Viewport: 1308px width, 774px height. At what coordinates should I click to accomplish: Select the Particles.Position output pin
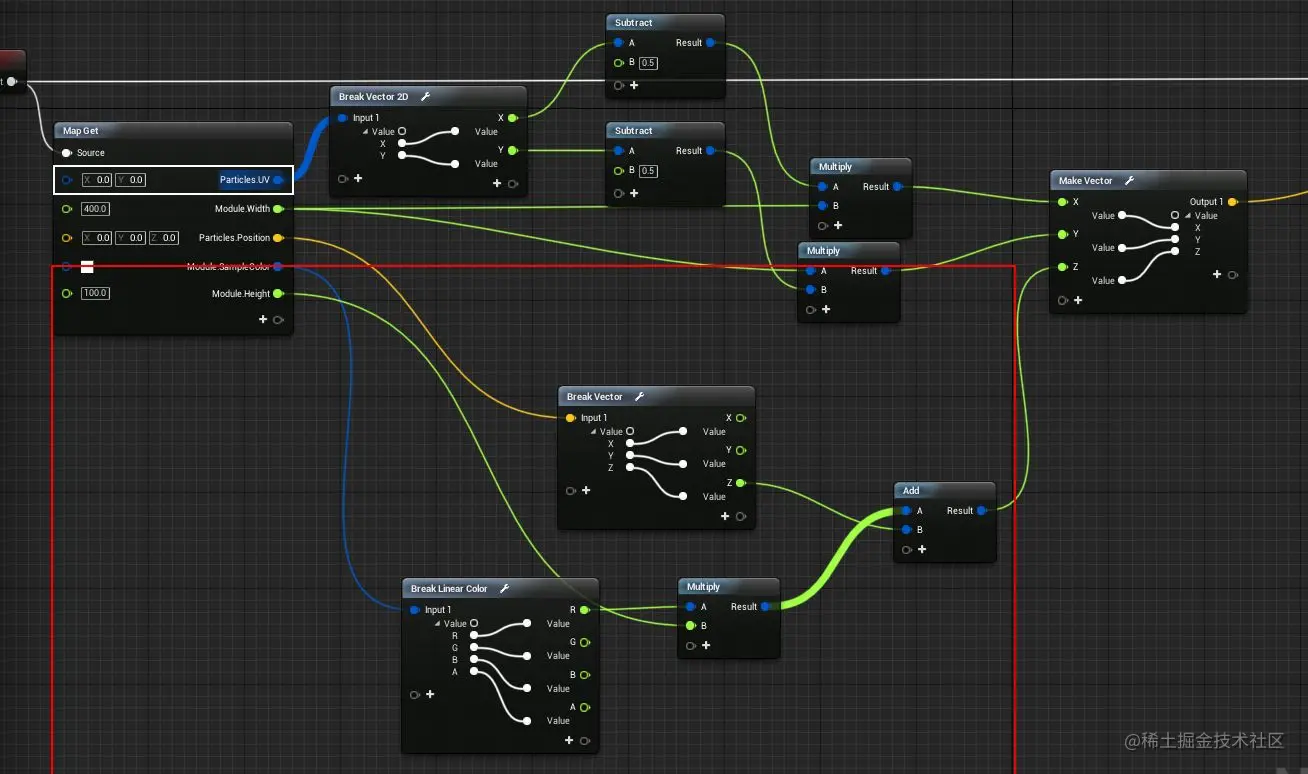pyautogui.click(x=278, y=238)
